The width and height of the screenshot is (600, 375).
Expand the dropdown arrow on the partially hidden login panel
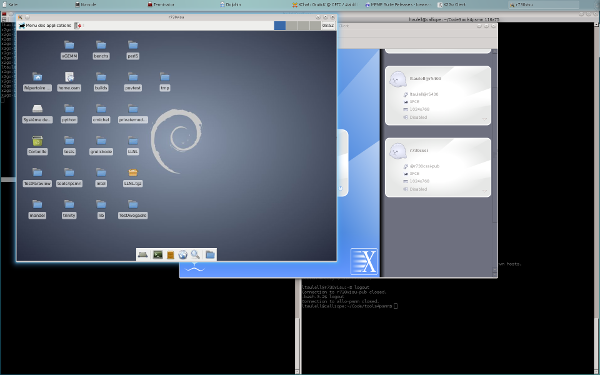(x=341, y=188)
